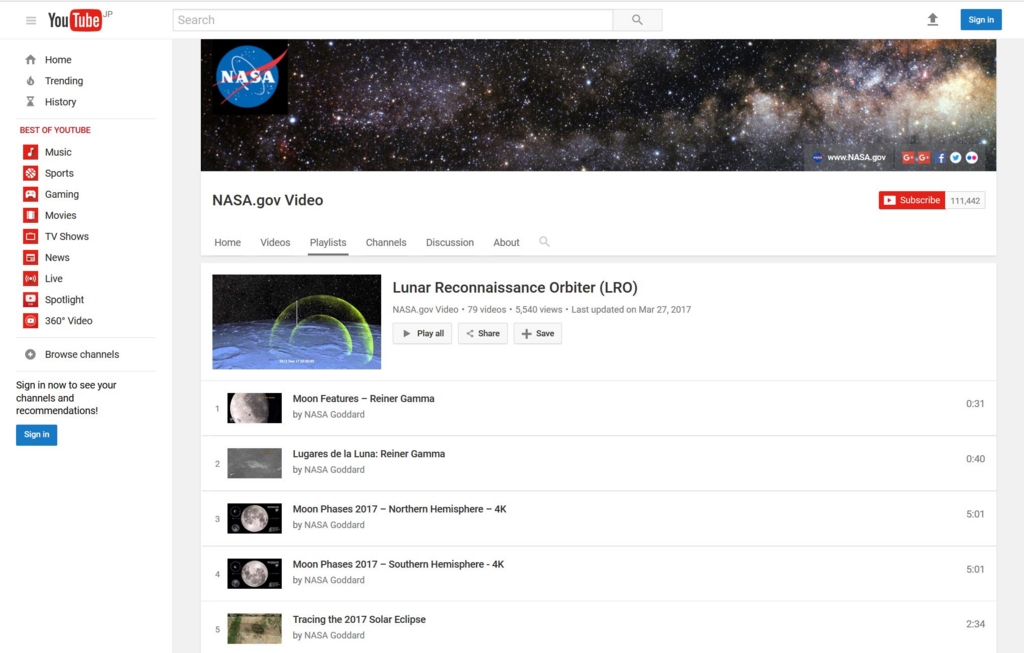Click the Music note icon
Screen dimensions: 1024x653
(31, 152)
